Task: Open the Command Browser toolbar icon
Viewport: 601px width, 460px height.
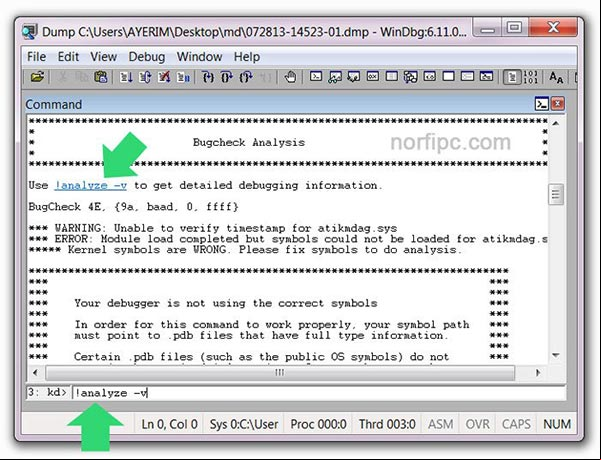Action: 486,77
